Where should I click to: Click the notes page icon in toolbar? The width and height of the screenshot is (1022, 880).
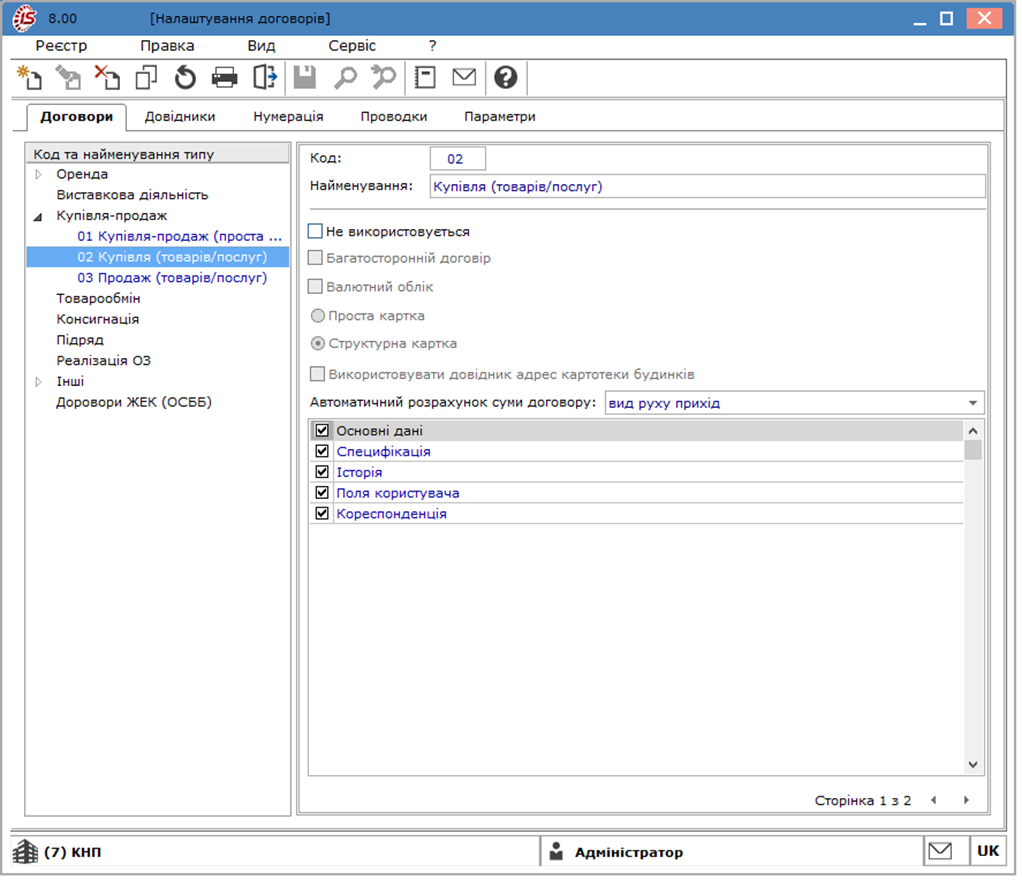(x=425, y=78)
